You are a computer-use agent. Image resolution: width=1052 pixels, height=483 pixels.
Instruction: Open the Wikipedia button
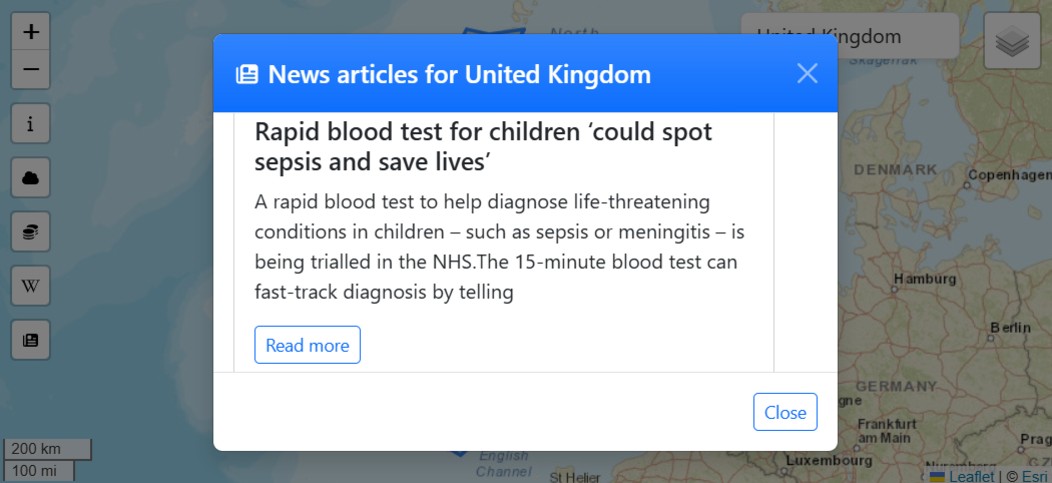(x=31, y=286)
